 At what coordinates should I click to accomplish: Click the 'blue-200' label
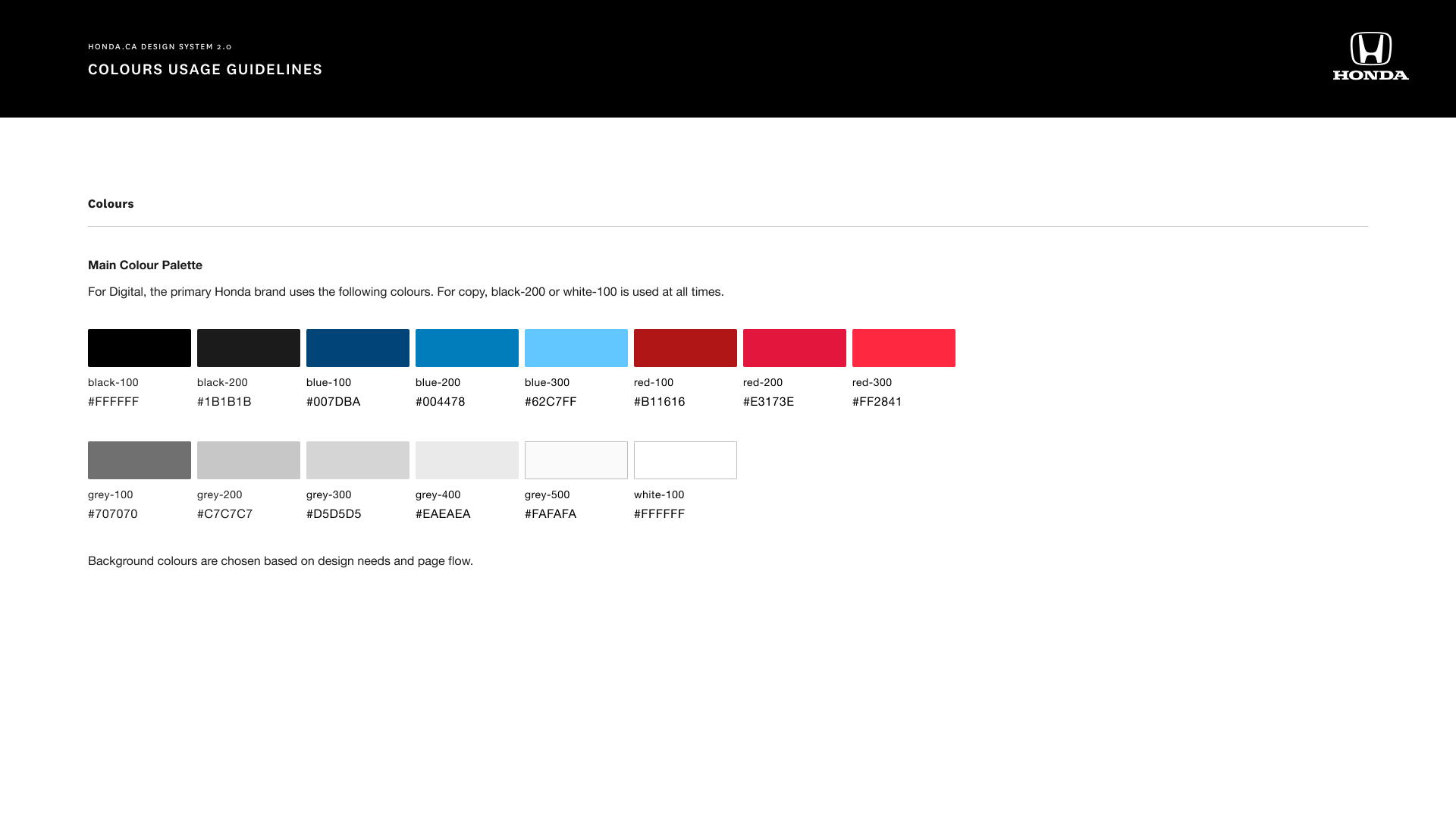click(438, 383)
